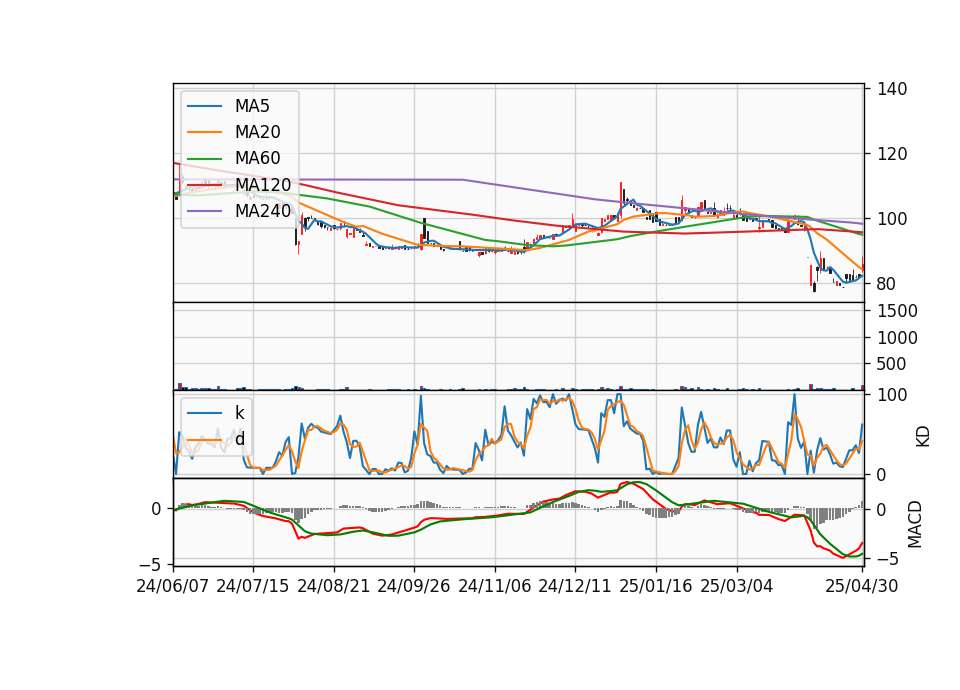This screenshot has width=960, height=690.
Task: Click the 120 price axis tick
Action: click(x=892, y=154)
